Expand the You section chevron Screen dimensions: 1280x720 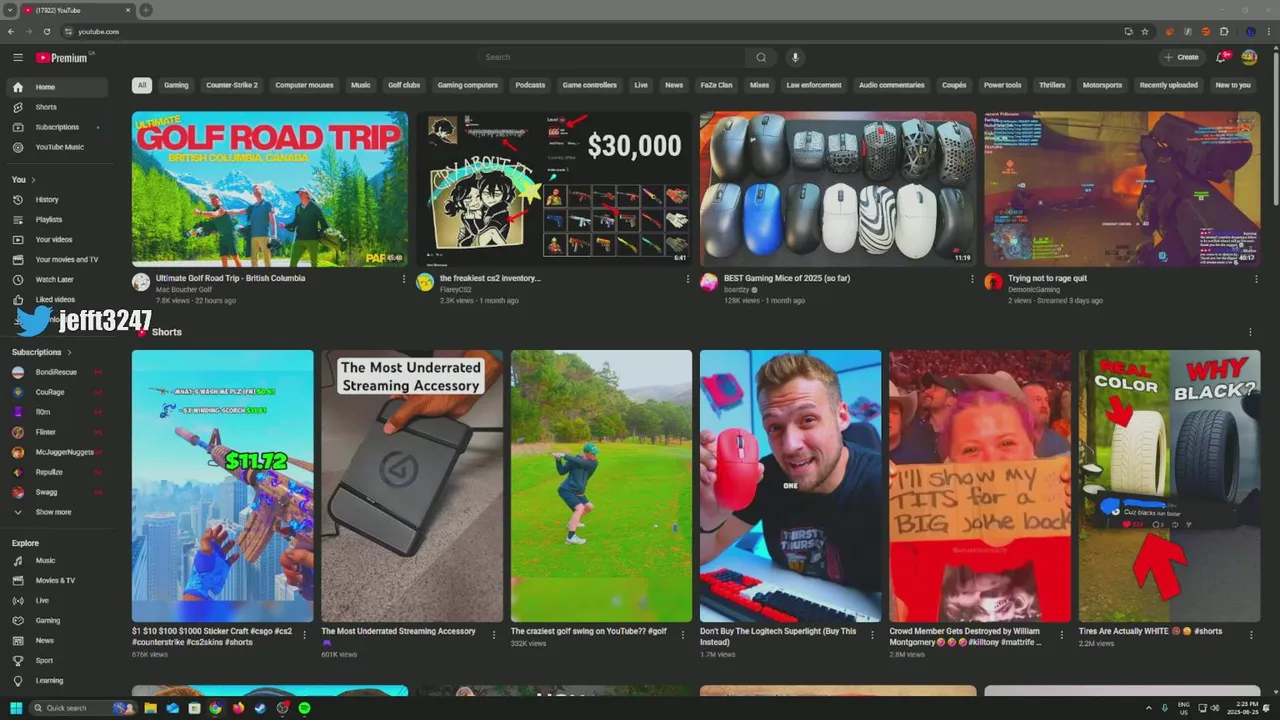(33, 180)
